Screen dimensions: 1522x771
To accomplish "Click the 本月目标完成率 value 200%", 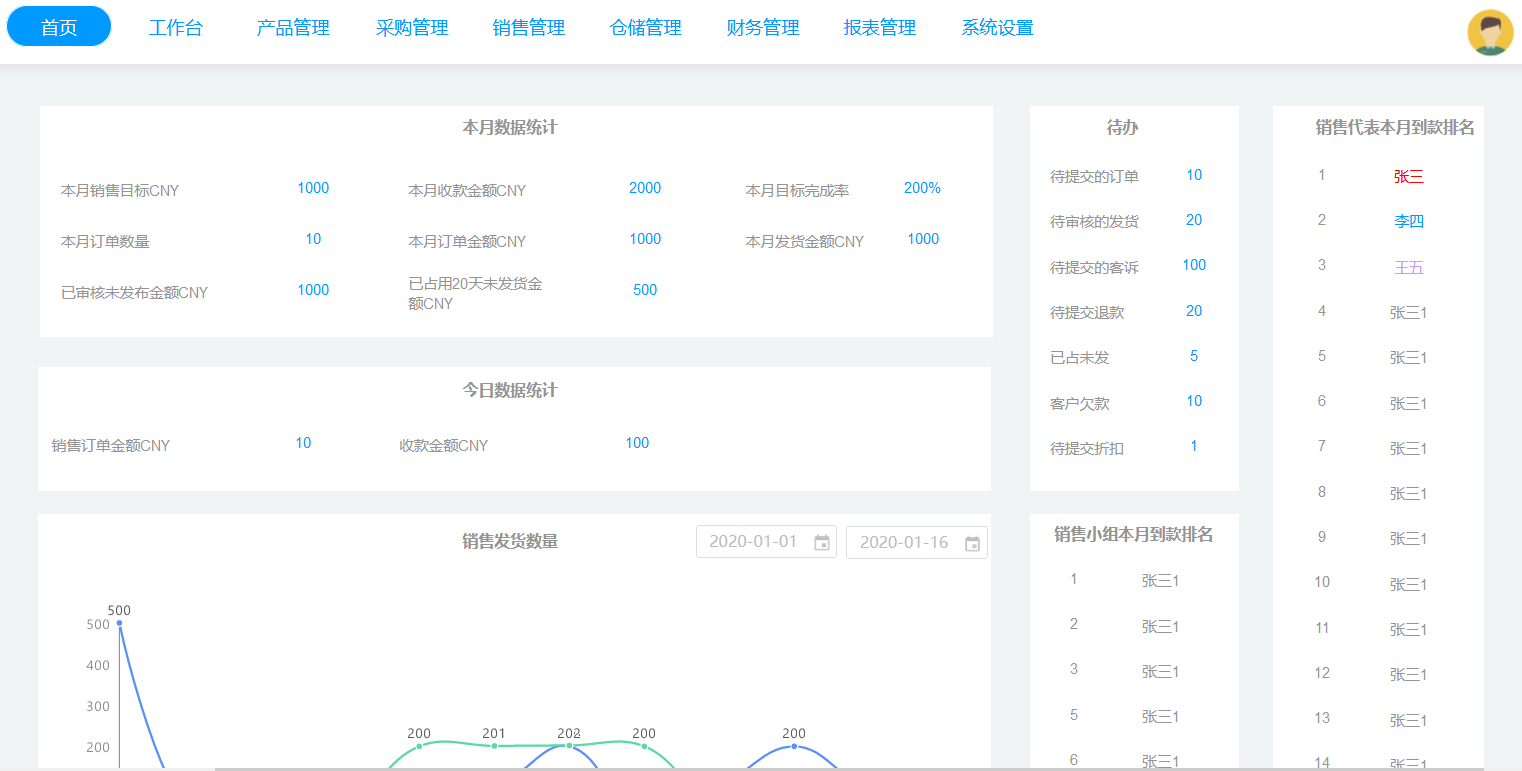I will pyautogui.click(x=922, y=188).
